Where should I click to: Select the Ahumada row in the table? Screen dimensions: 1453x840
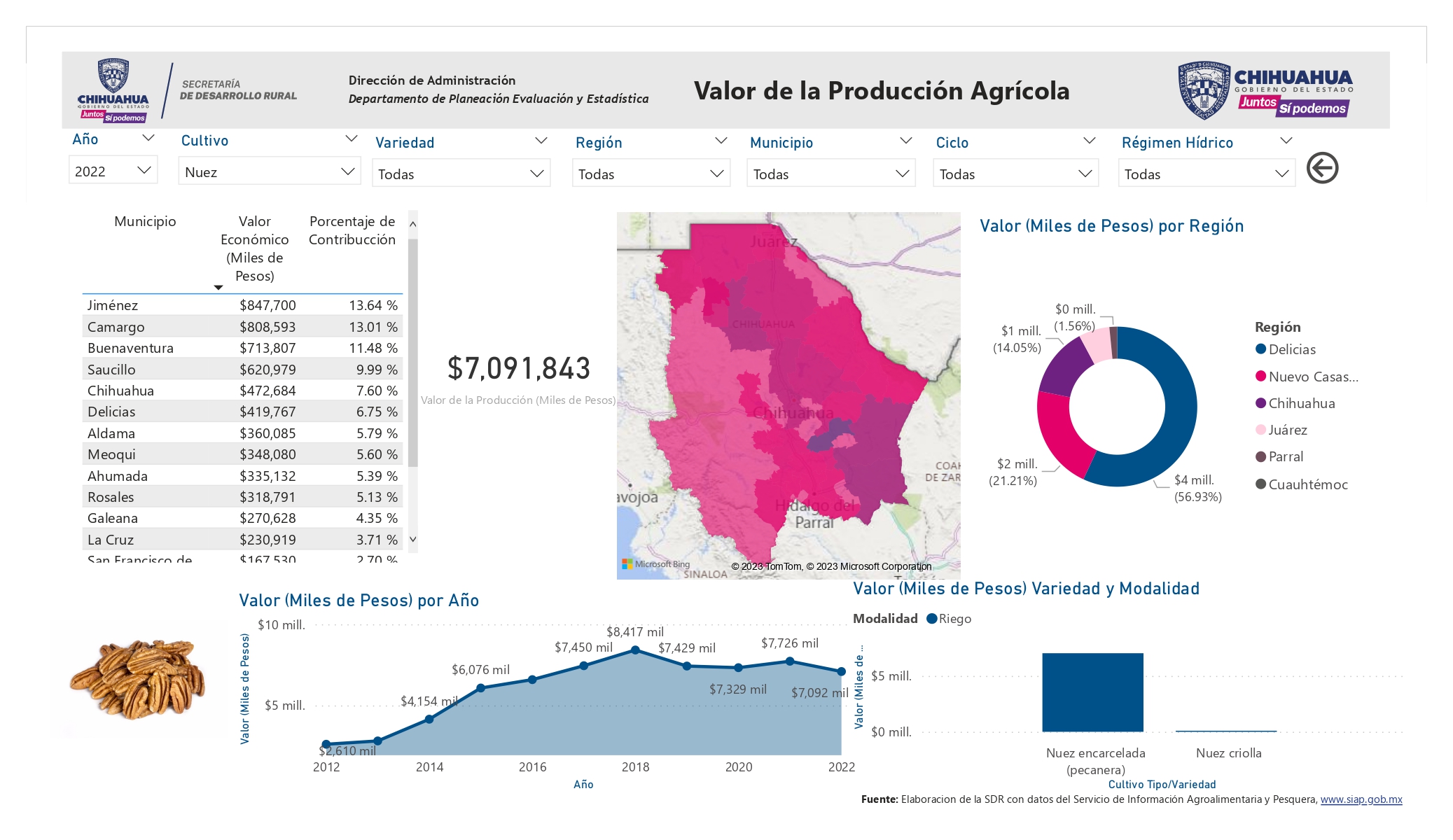click(x=242, y=476)
